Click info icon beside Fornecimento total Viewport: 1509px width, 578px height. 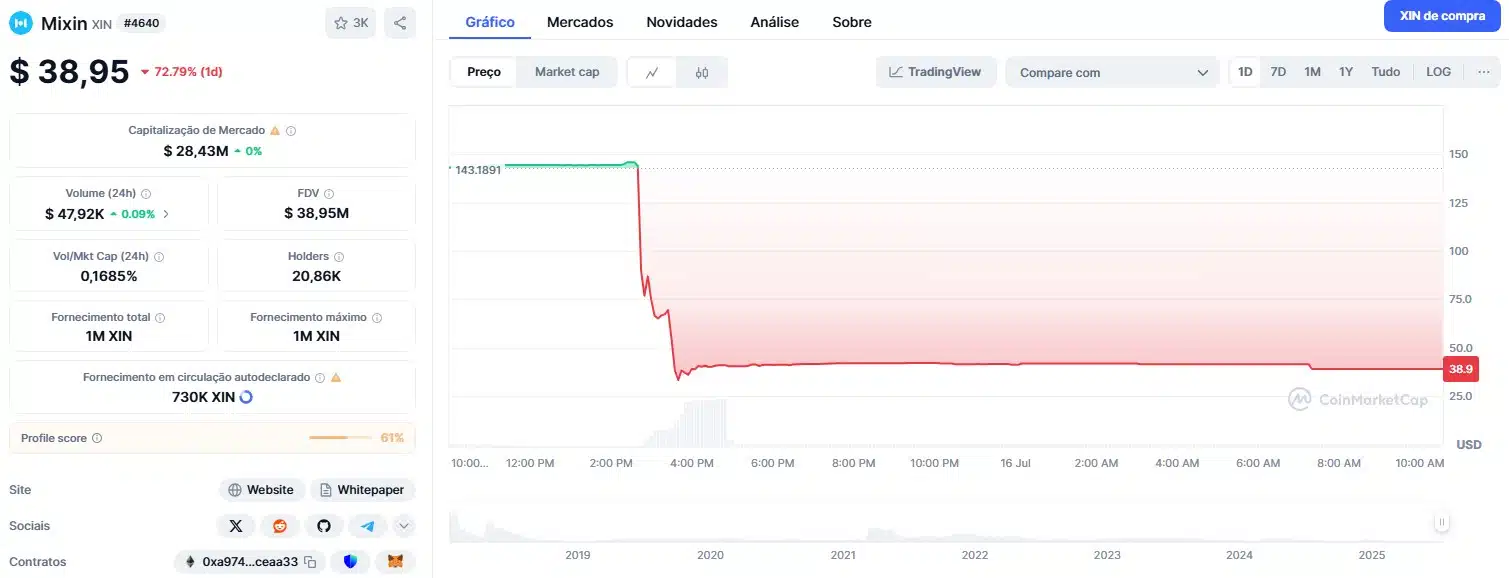point(160,317)
